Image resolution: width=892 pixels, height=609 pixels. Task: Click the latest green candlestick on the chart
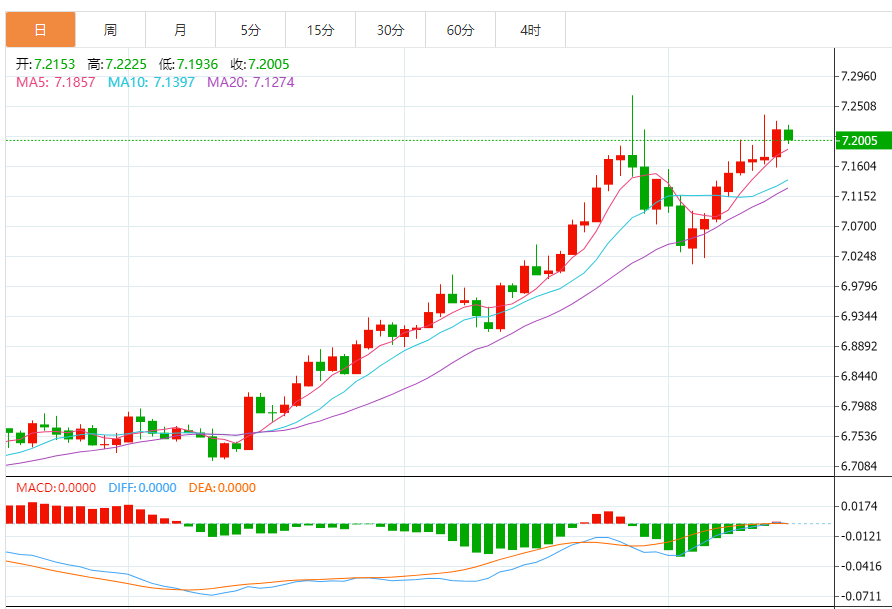coord(788,135)
